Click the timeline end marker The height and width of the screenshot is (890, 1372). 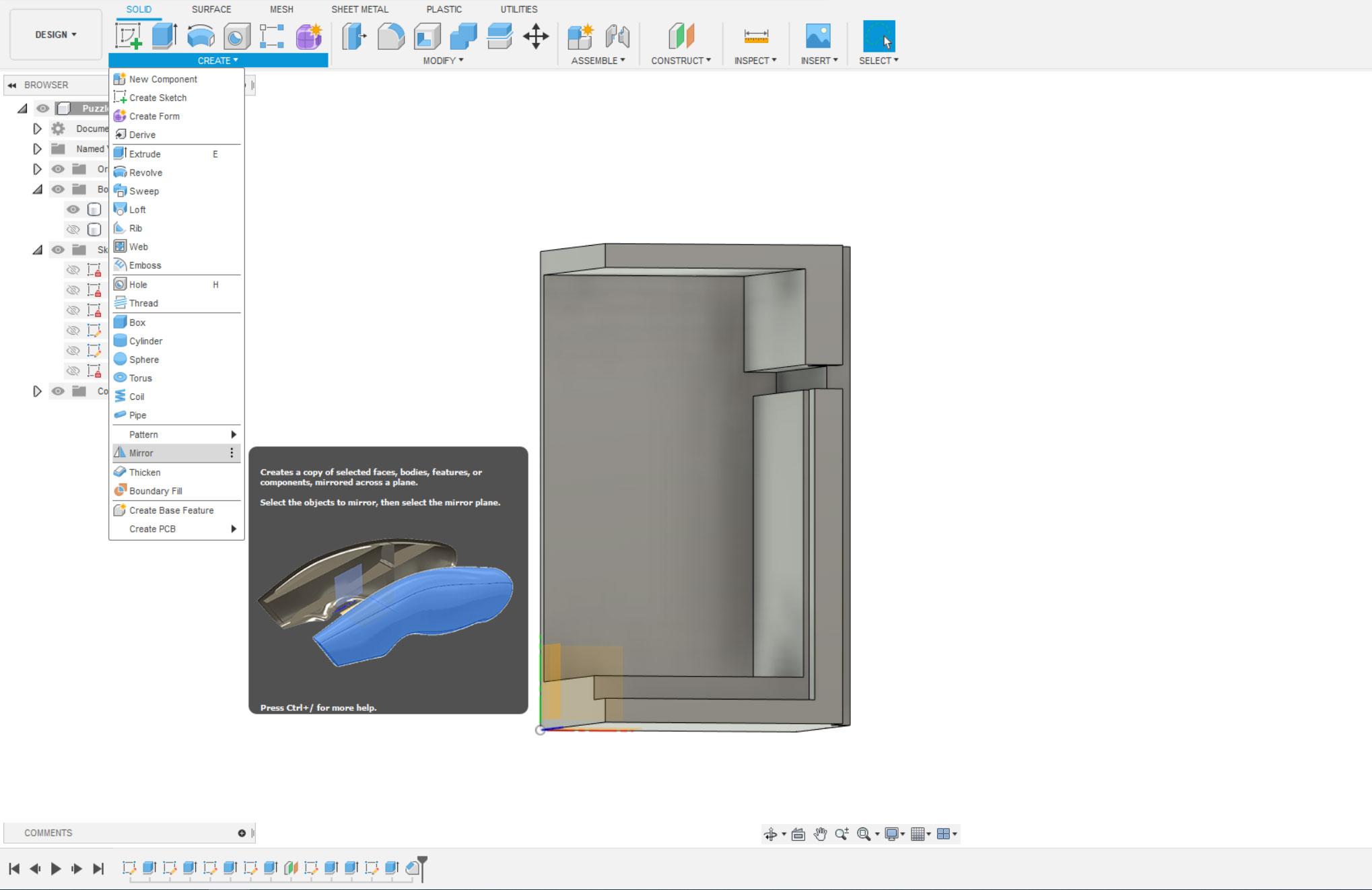click(x=422, y=868)
